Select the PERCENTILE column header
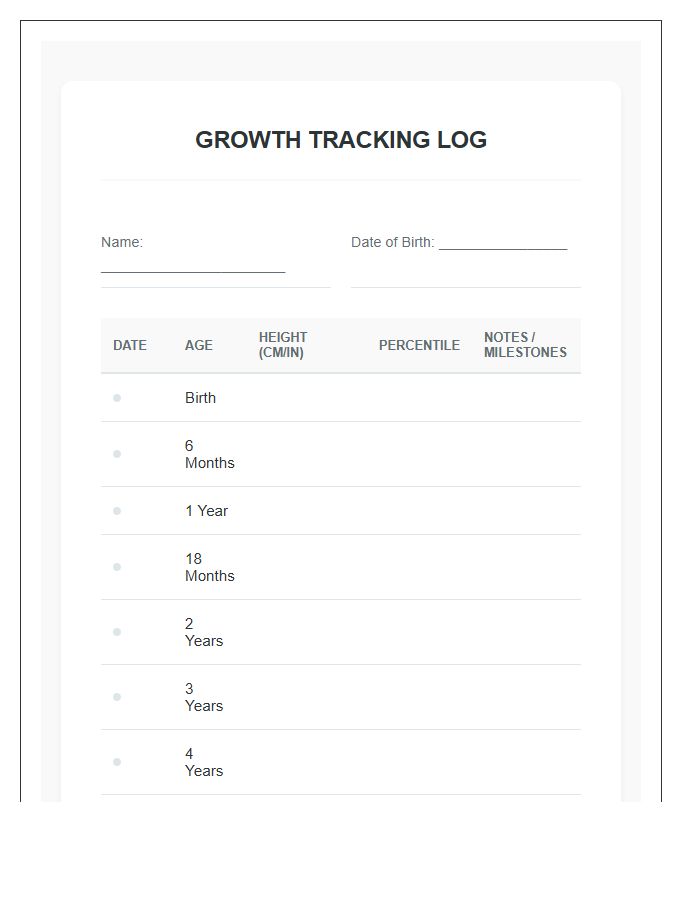 [419, 345]
